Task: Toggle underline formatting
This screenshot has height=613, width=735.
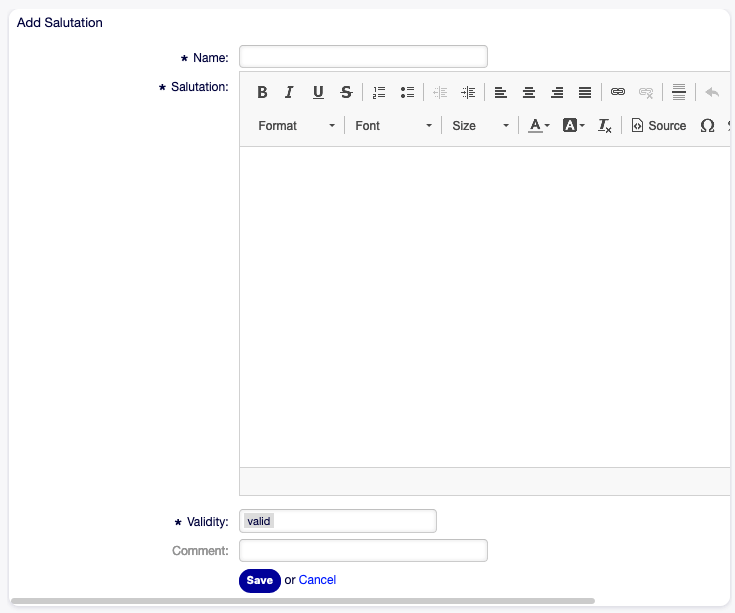Action: pyautogui.click(x=318, y=92)
